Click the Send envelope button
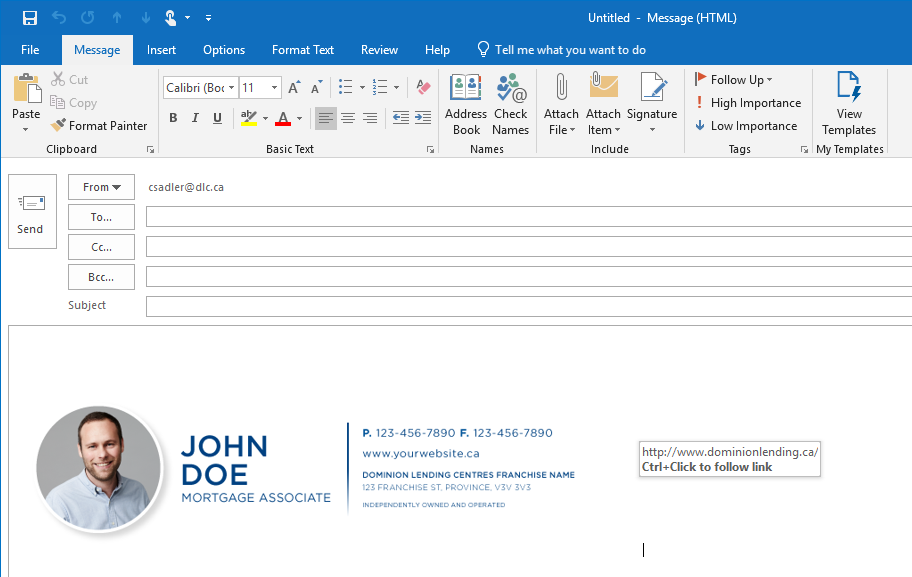912x577 pixels. pyautogui.click(x=32, y=212)
